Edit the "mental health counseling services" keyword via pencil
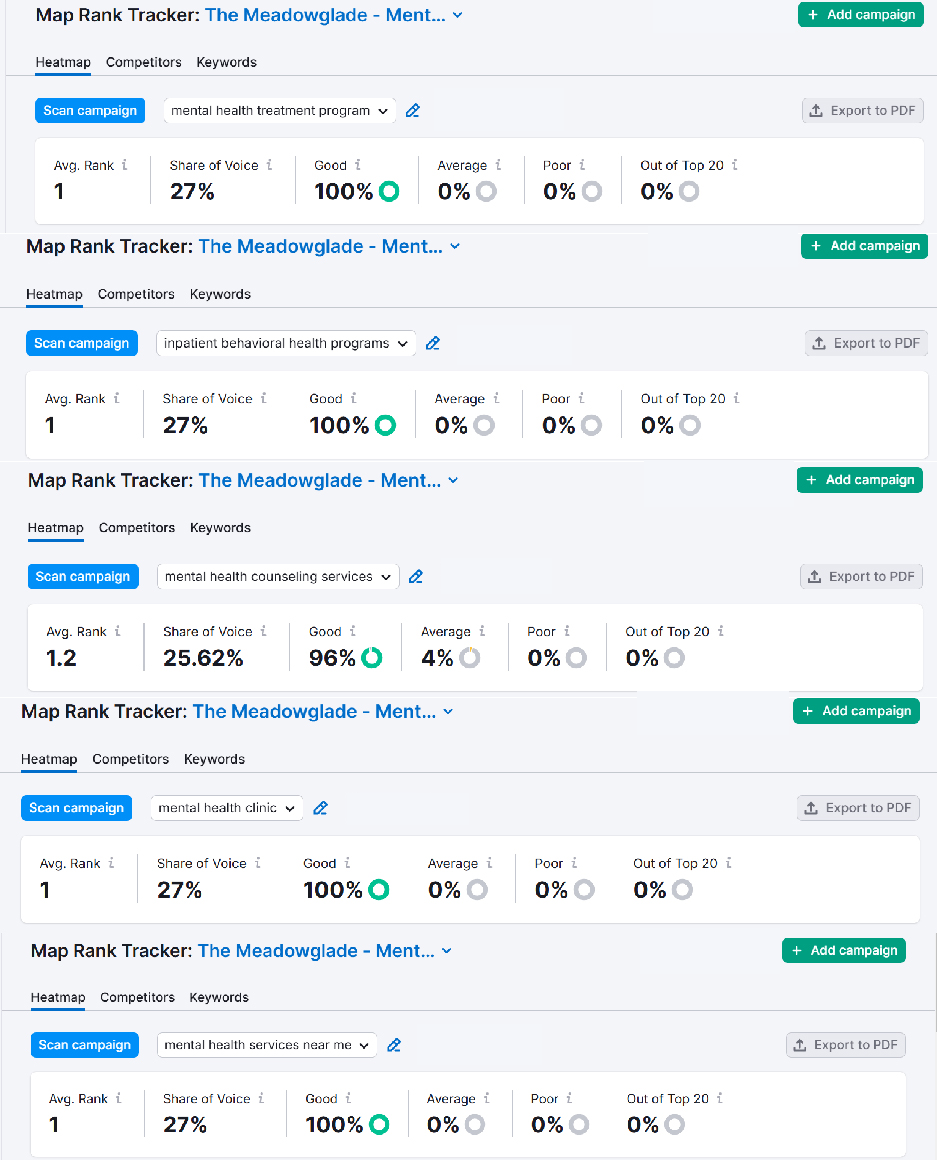 click(x=416, y=577)
